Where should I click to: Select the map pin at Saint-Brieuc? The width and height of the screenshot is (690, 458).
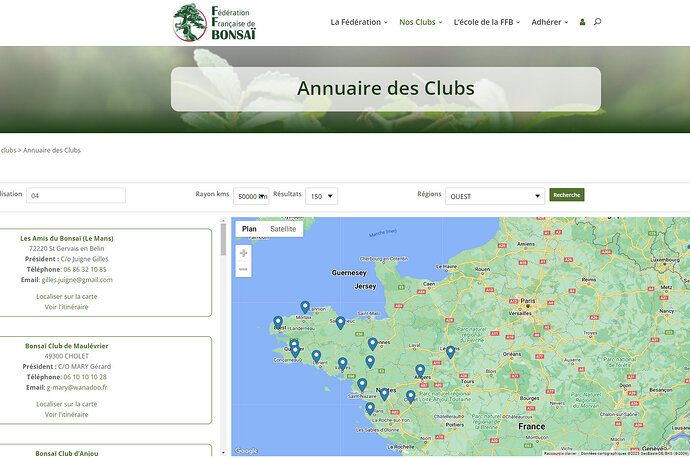tap(340, 322)
